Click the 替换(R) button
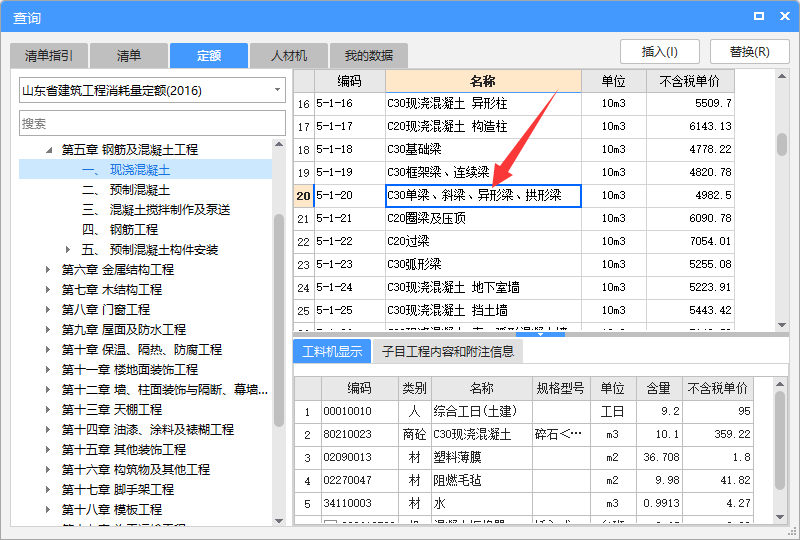The width and height of the screenshot is (800, 540). 749,52
